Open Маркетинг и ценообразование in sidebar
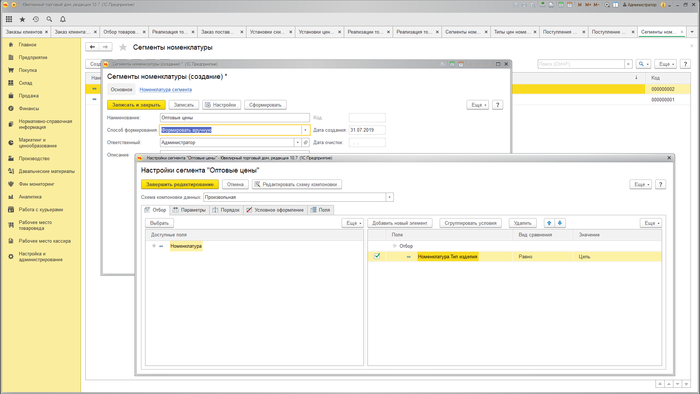Viewport: 700px width, 394px height. [38, 143]
